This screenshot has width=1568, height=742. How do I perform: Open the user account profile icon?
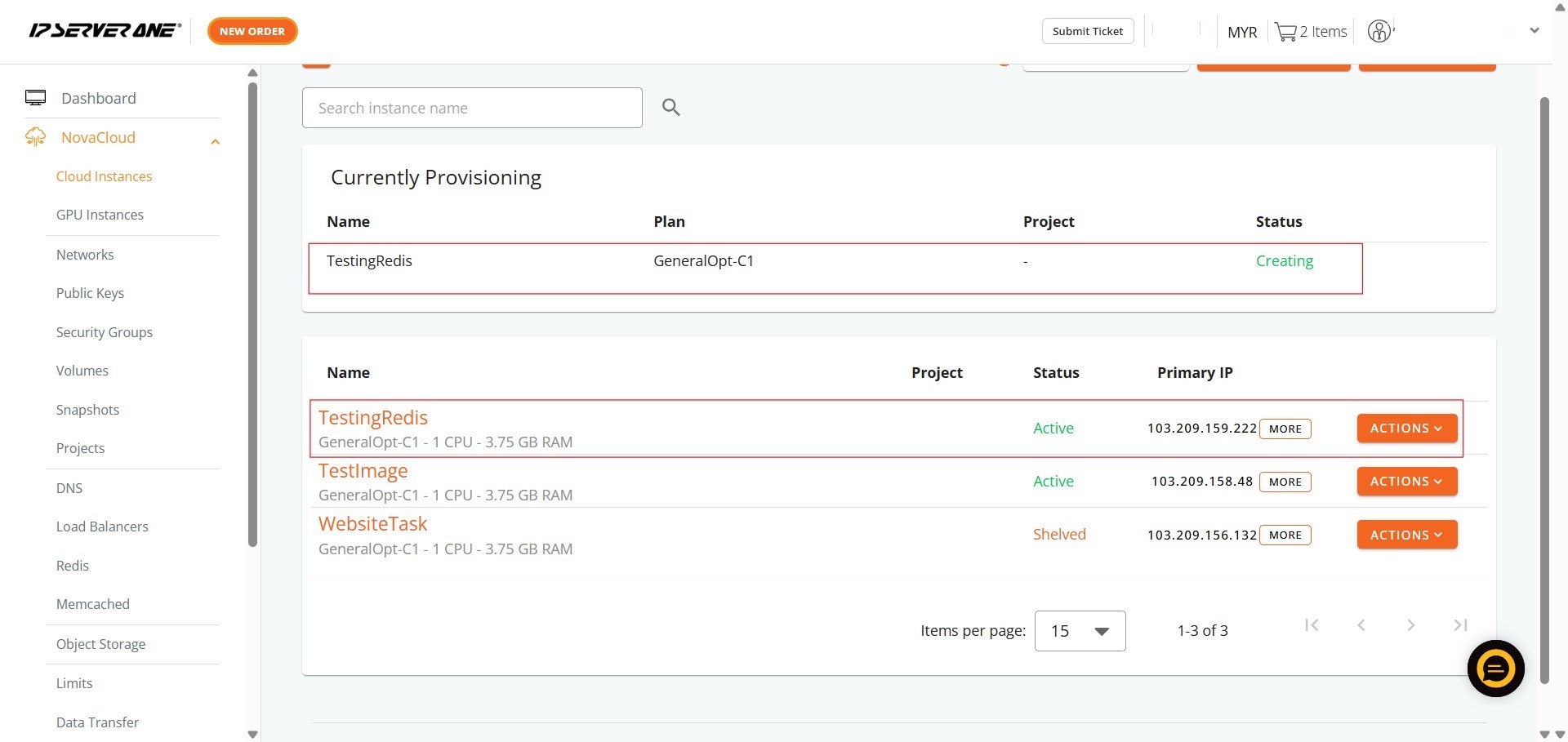point(1379,31)
